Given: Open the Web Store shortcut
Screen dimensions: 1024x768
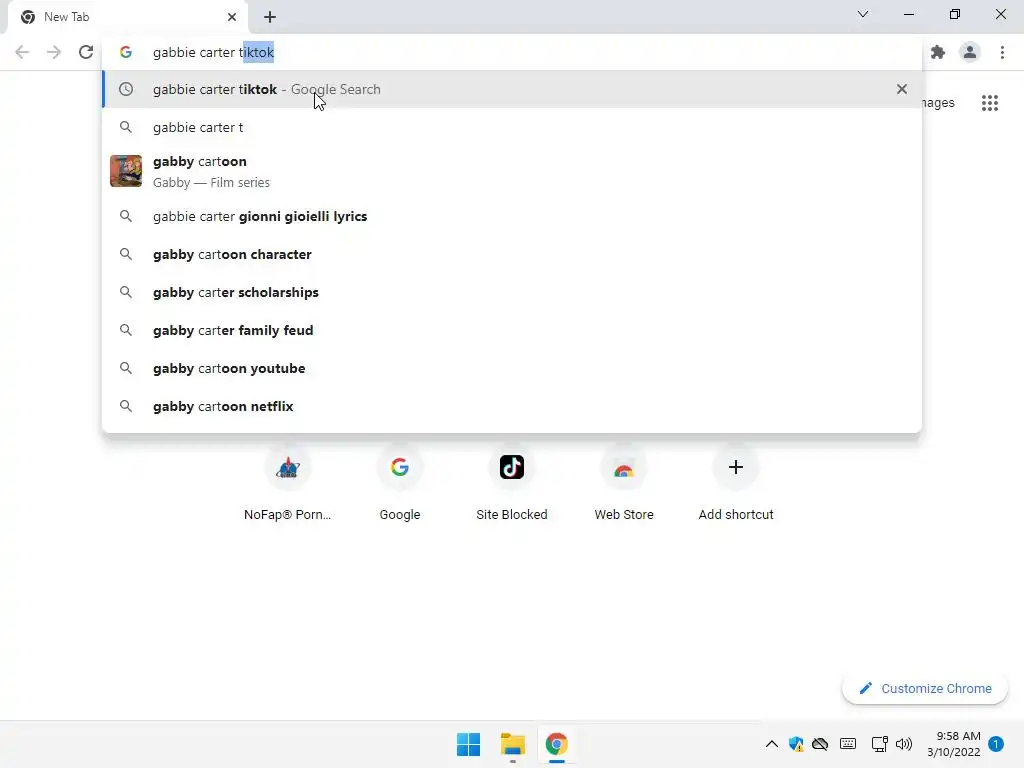Looking at the screenshot, I should [x=624, y=483].
